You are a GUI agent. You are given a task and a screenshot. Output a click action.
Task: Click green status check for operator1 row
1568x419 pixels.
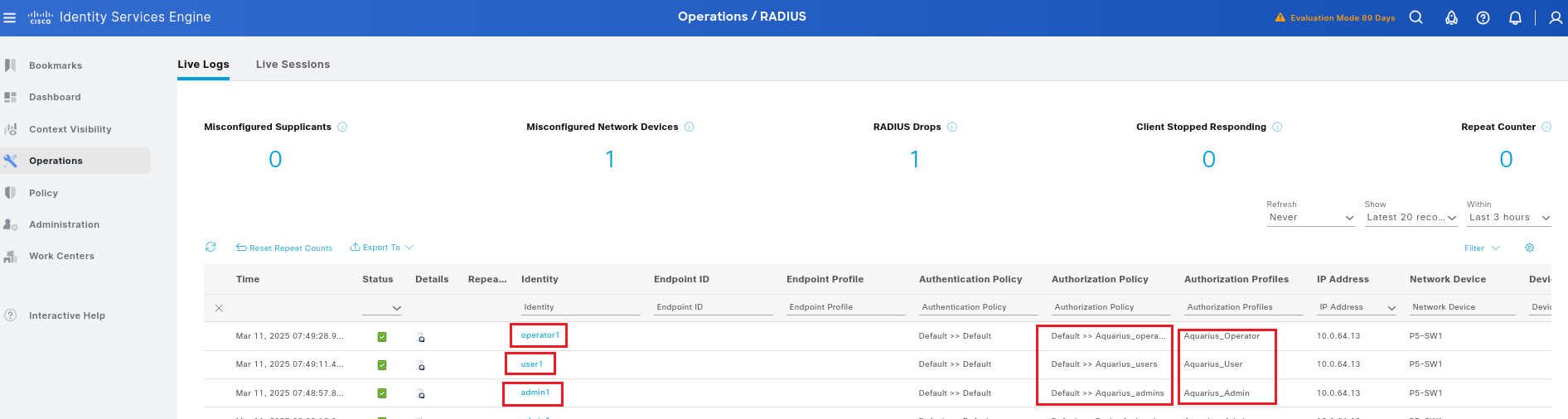(382, 337)
